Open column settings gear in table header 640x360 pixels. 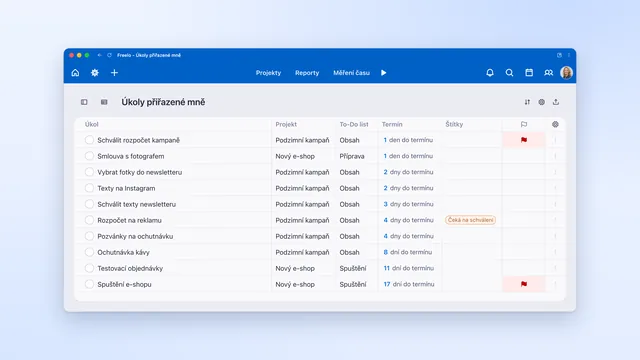[555, 124]
